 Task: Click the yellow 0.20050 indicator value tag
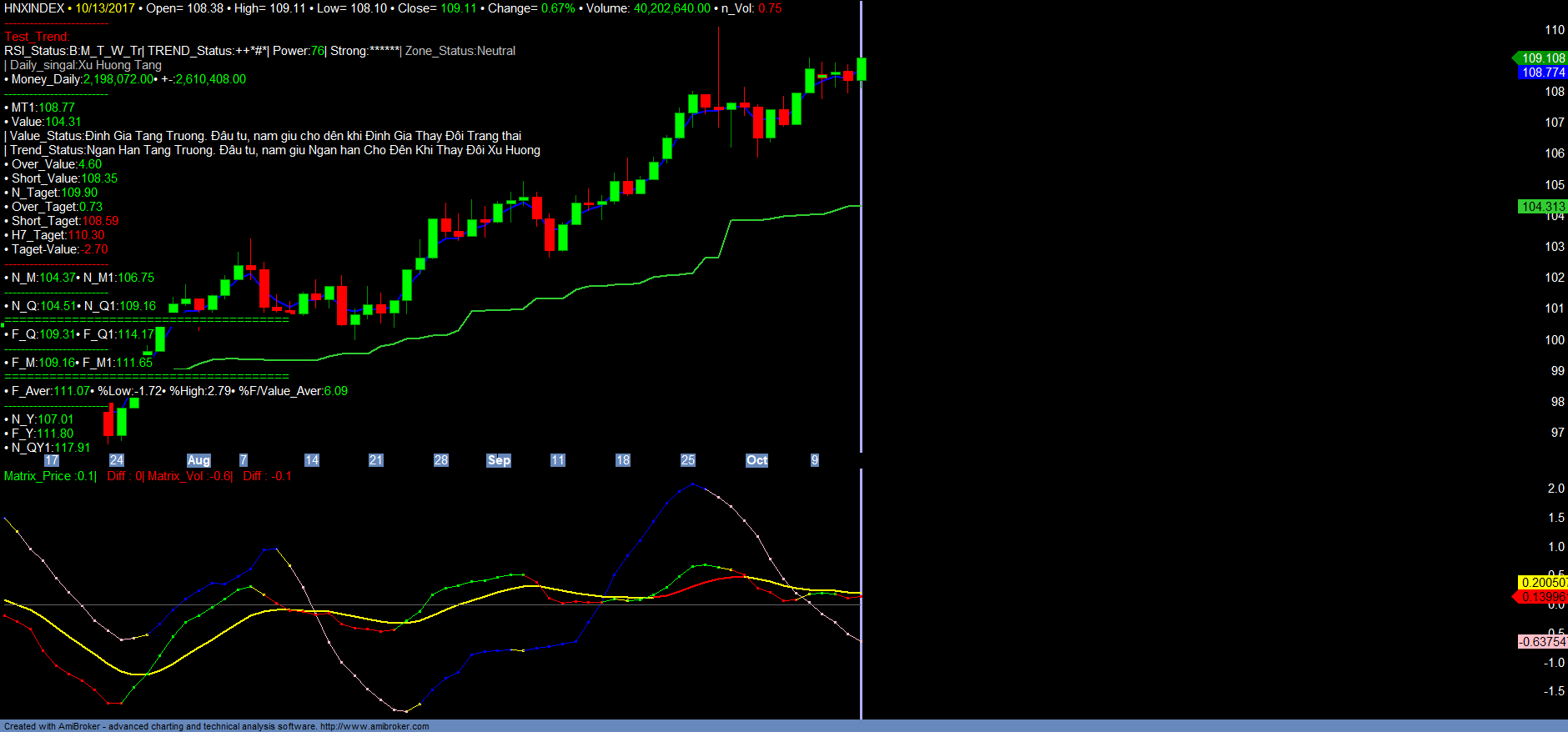pyautogui.click(x=1542, y=583)
